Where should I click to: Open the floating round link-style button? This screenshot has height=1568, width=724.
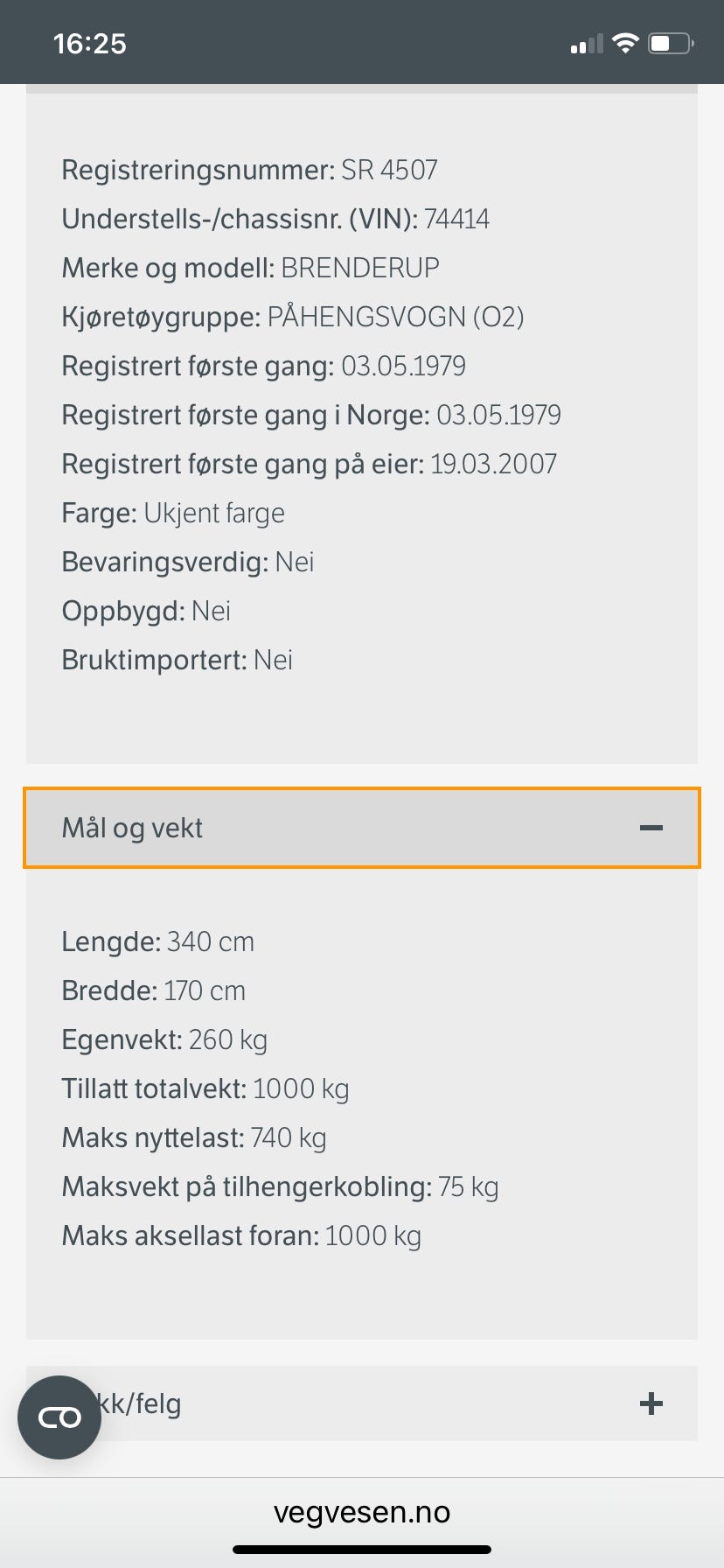click(x=59, y=1417)
